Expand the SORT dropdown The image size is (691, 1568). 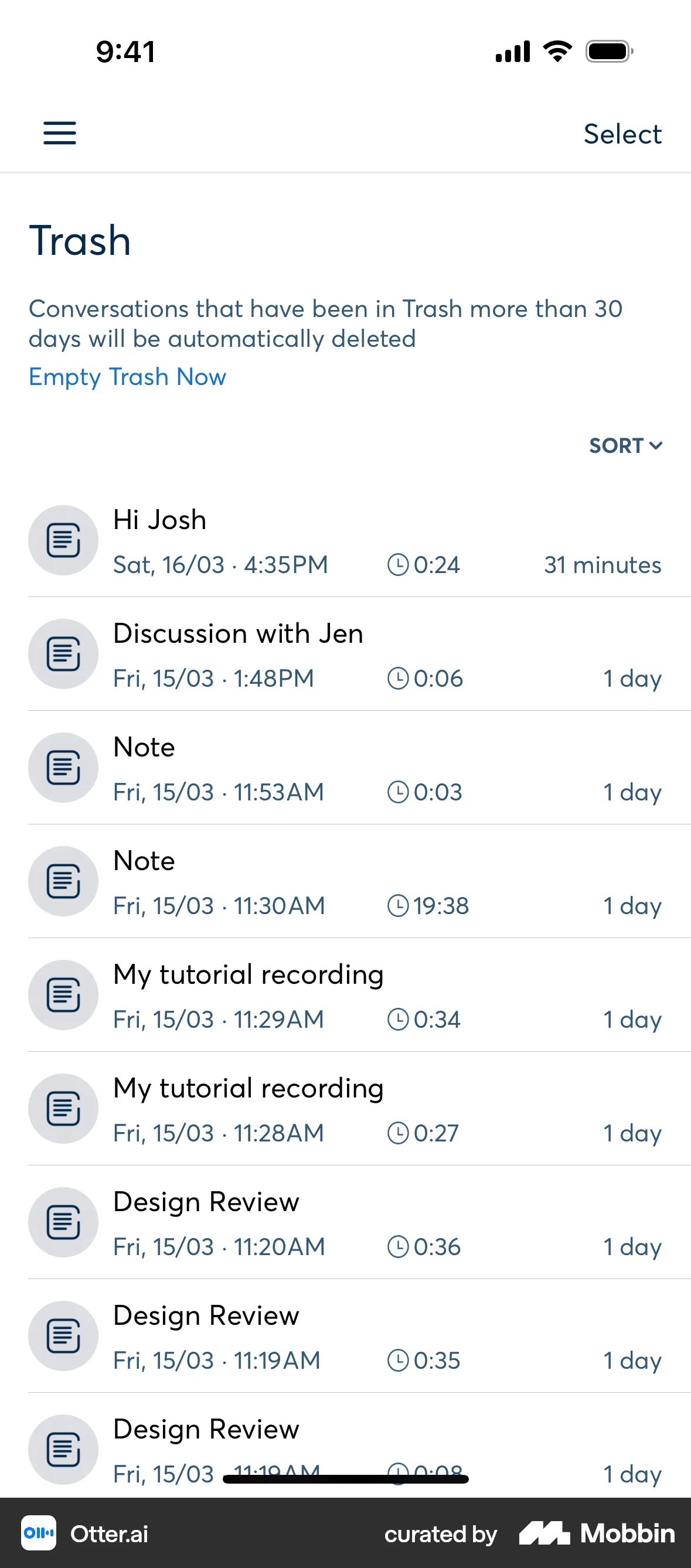pos(625,445)
